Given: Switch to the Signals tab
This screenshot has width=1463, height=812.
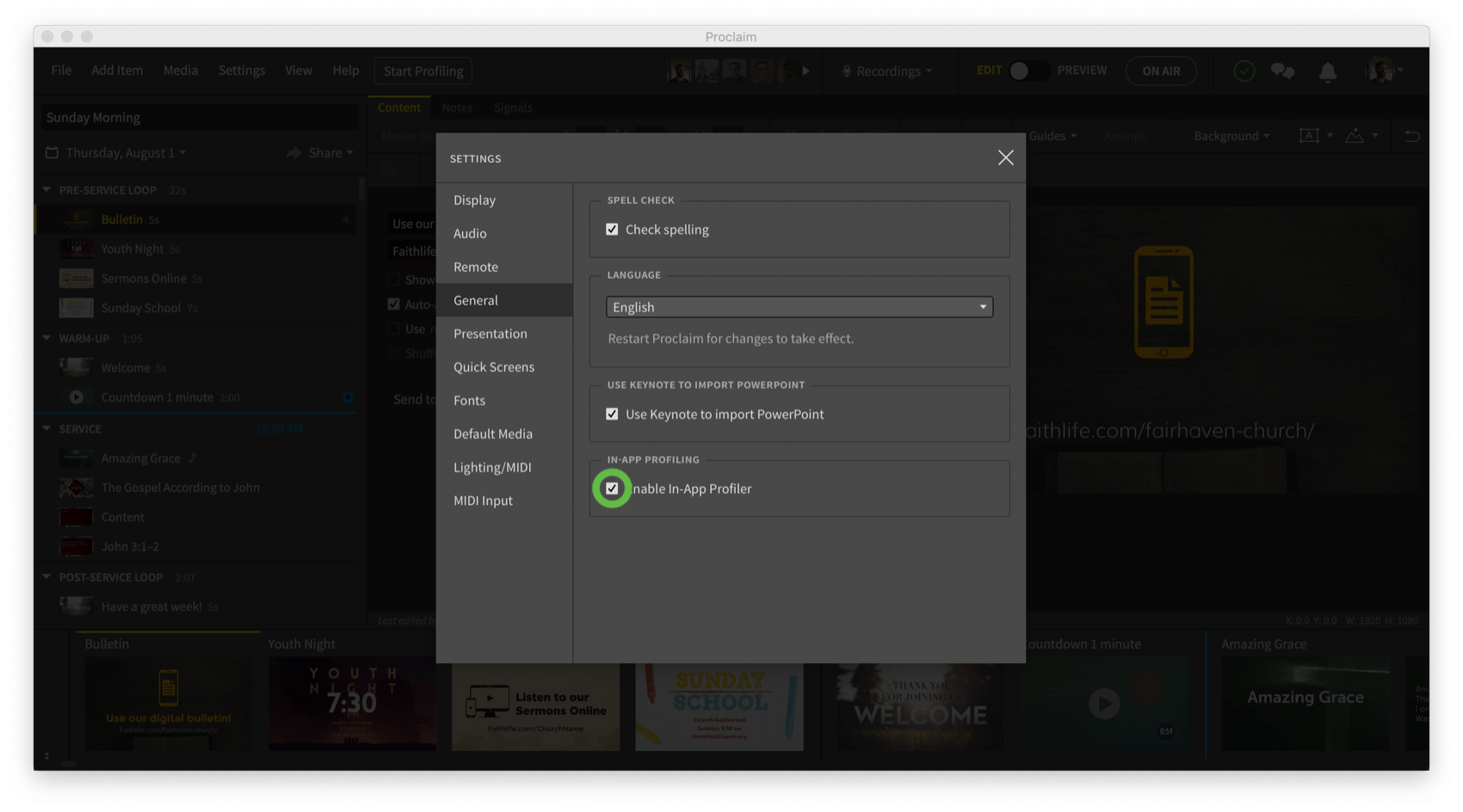Looking at the screenshot, I should tap(513, 108).
